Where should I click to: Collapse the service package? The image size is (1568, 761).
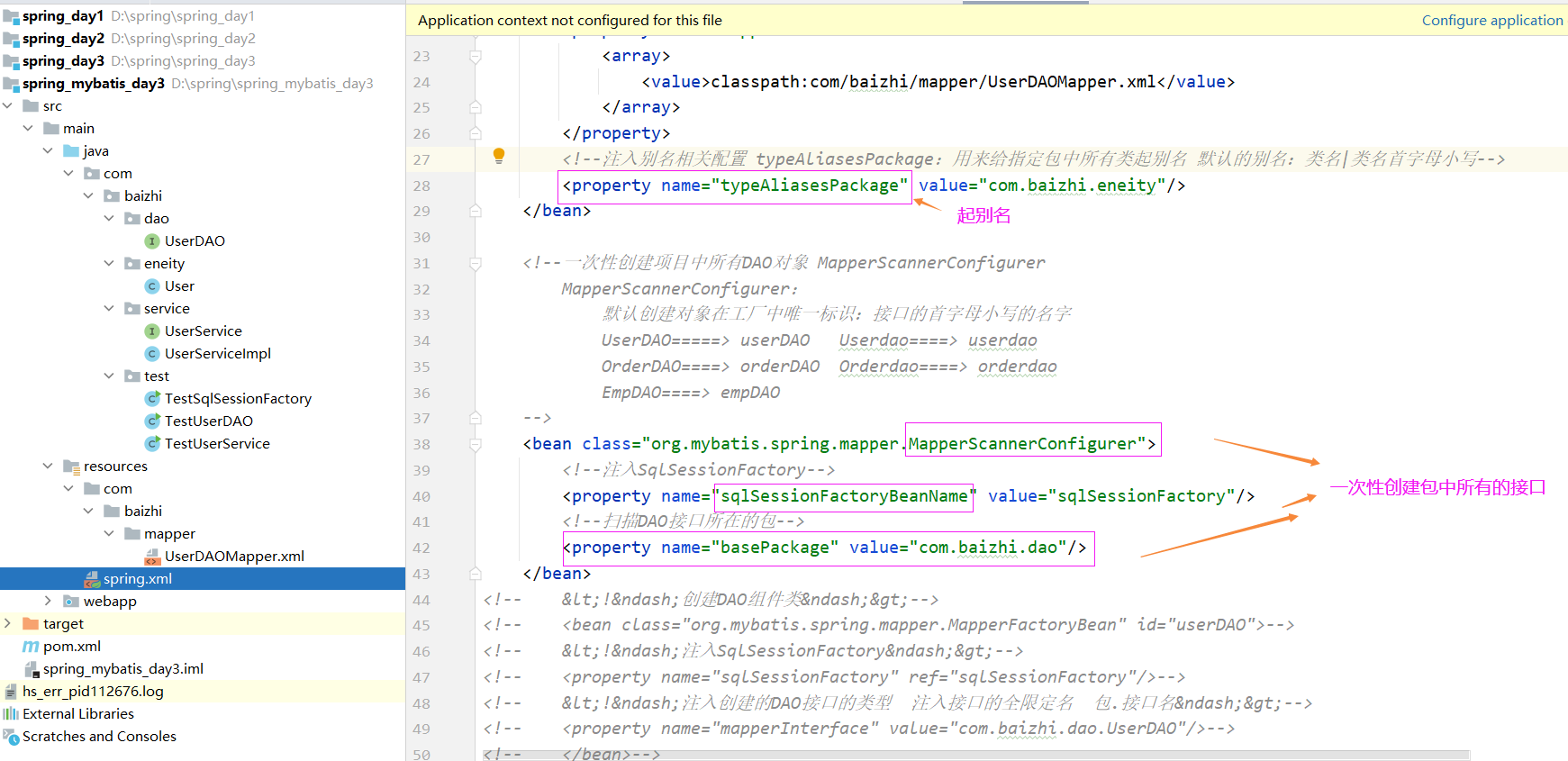pyautogui.click(x=109, y=309)
